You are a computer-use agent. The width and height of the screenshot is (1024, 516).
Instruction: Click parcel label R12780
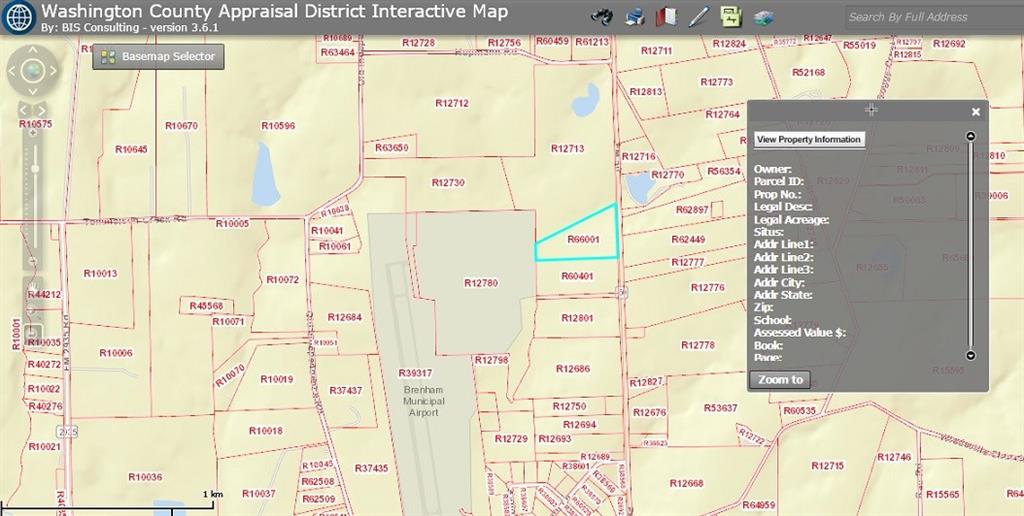pyautogui.click(x=481, y=283)
